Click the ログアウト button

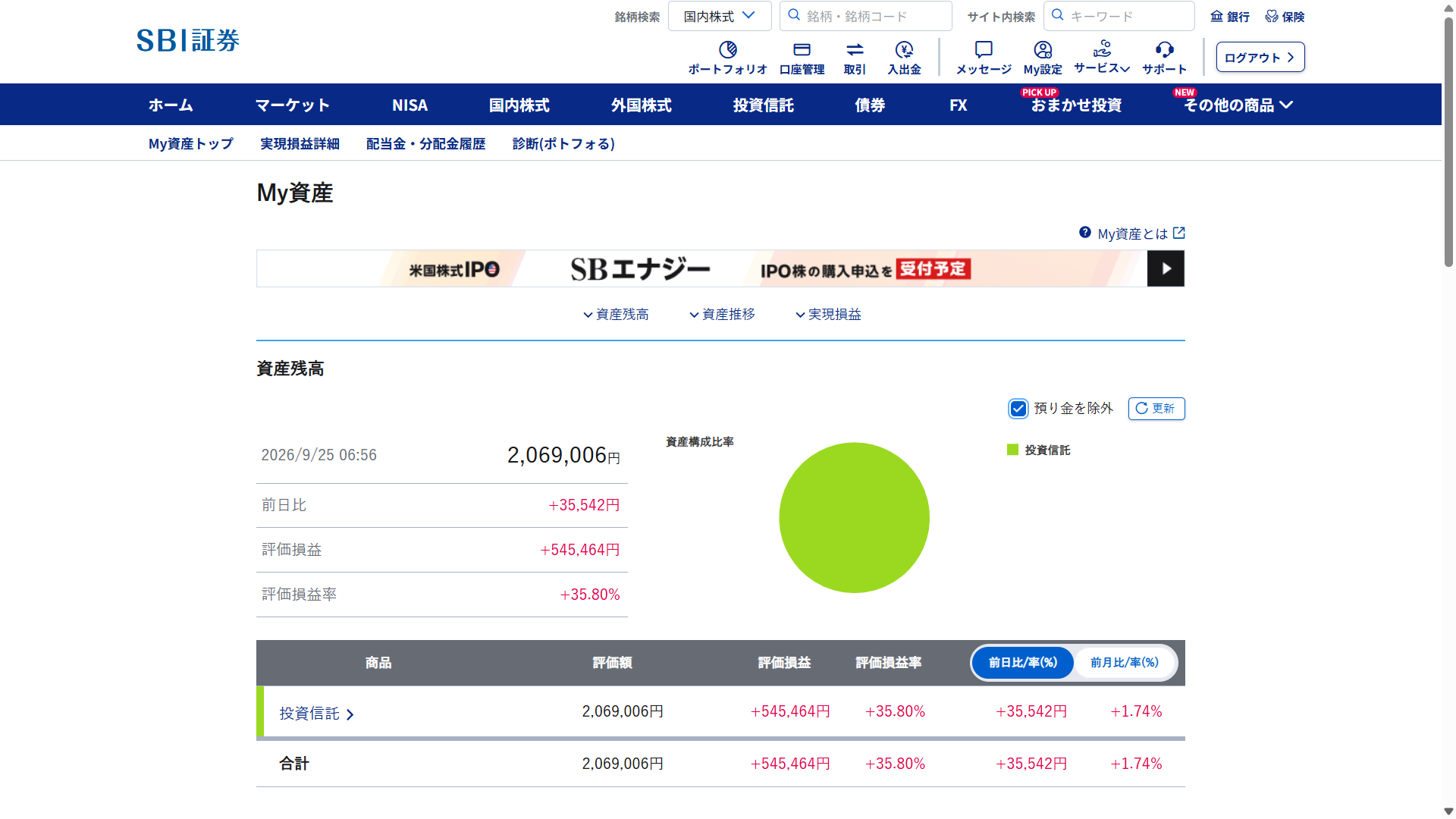(1260, 58)
